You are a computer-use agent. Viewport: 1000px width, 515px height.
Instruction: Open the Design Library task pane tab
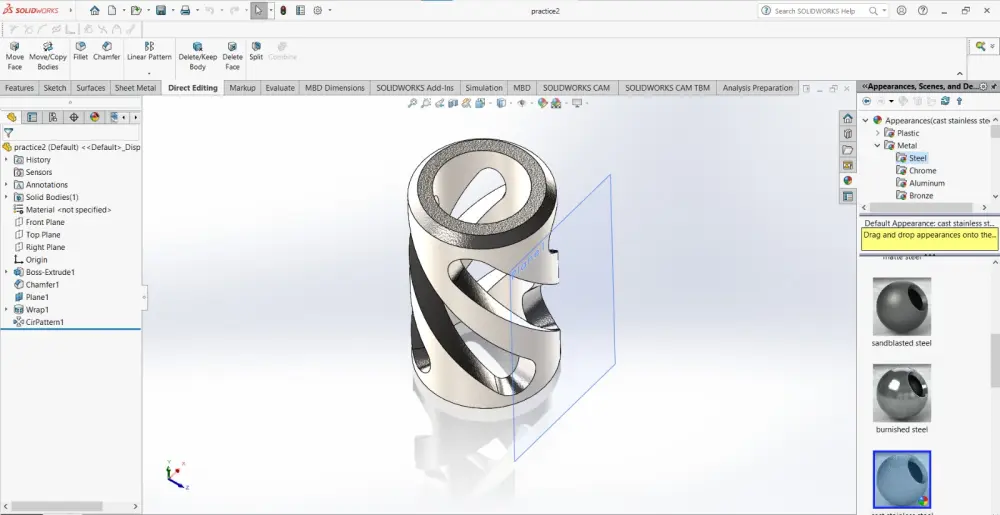coord(848,134)
